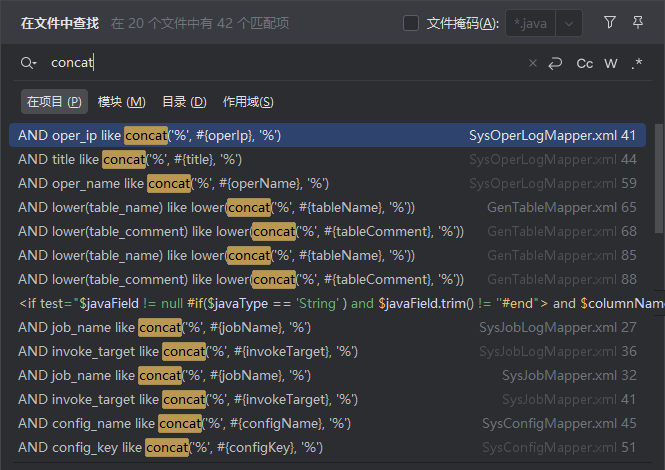Click the results list scrollbar
The height and width of the screenshot is (470, 665).
coord(659,178)
